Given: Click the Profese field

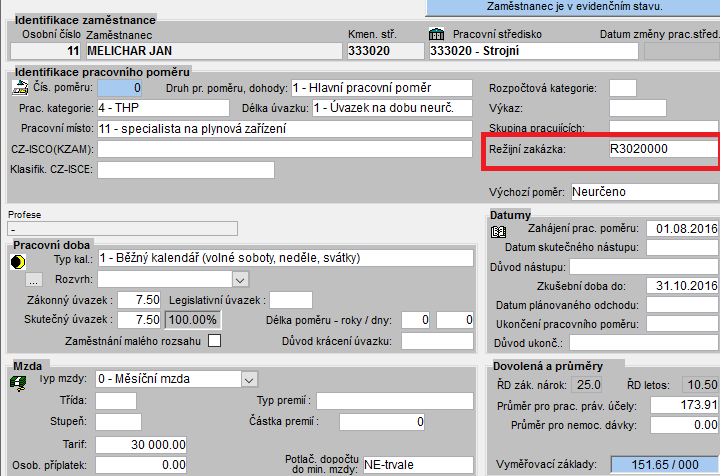Looking at the screenshot, I should [x=123, y=229].
